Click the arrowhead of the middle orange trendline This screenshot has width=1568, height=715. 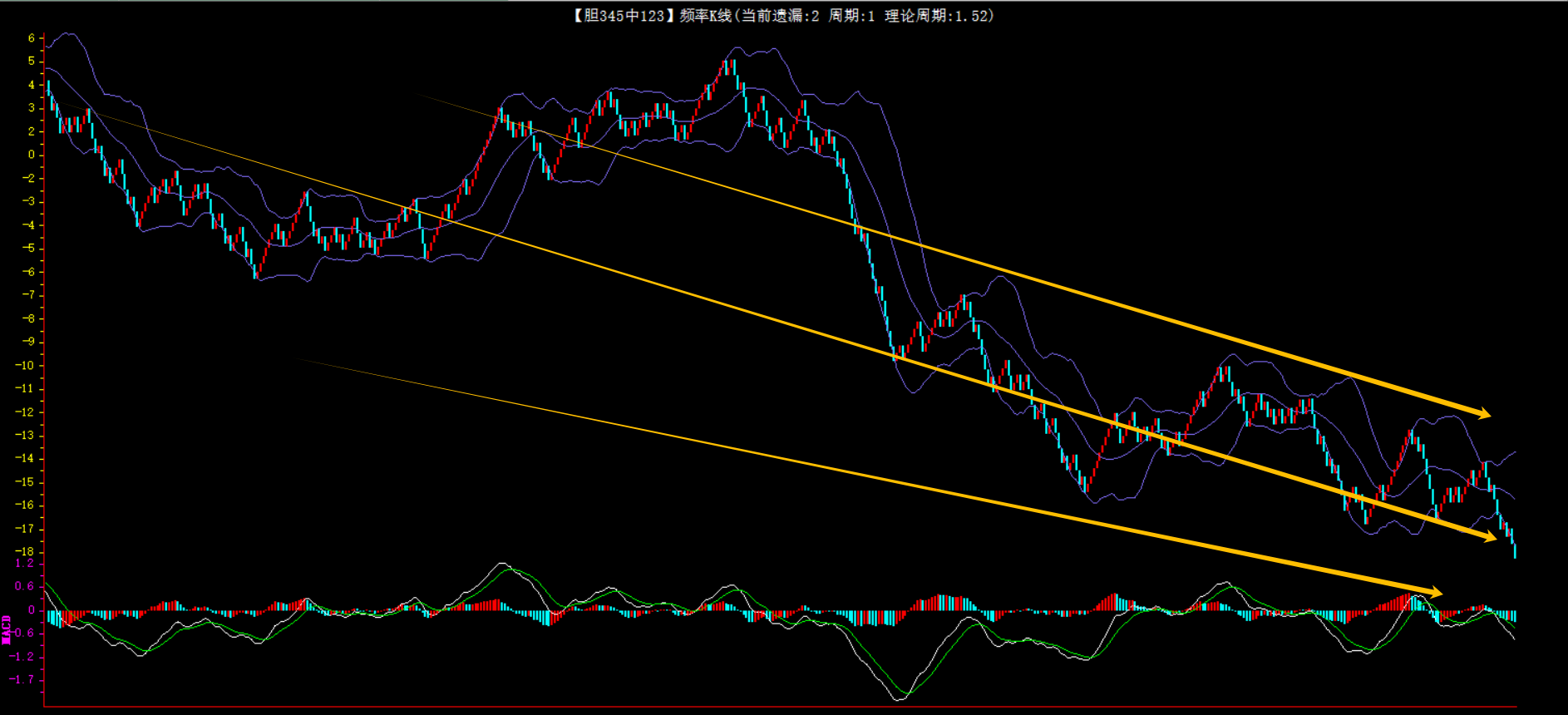[x=1488, y=538]
